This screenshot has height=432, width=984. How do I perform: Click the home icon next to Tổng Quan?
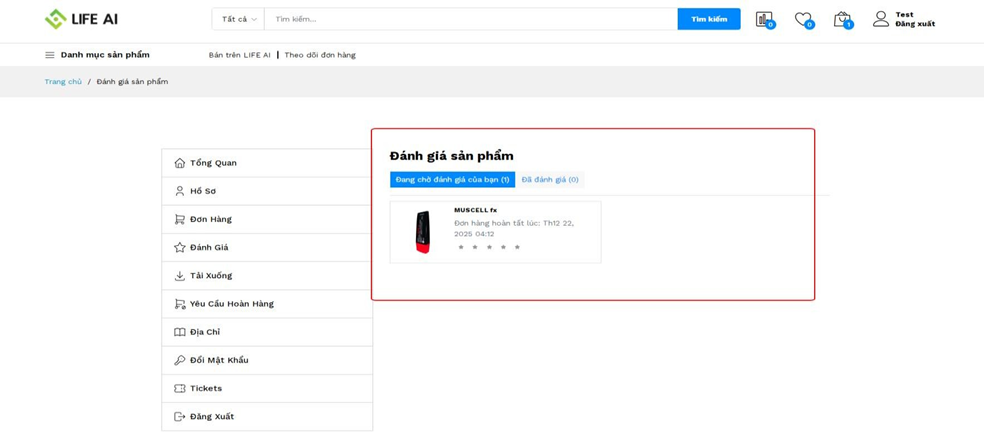(x=180, y=163)
